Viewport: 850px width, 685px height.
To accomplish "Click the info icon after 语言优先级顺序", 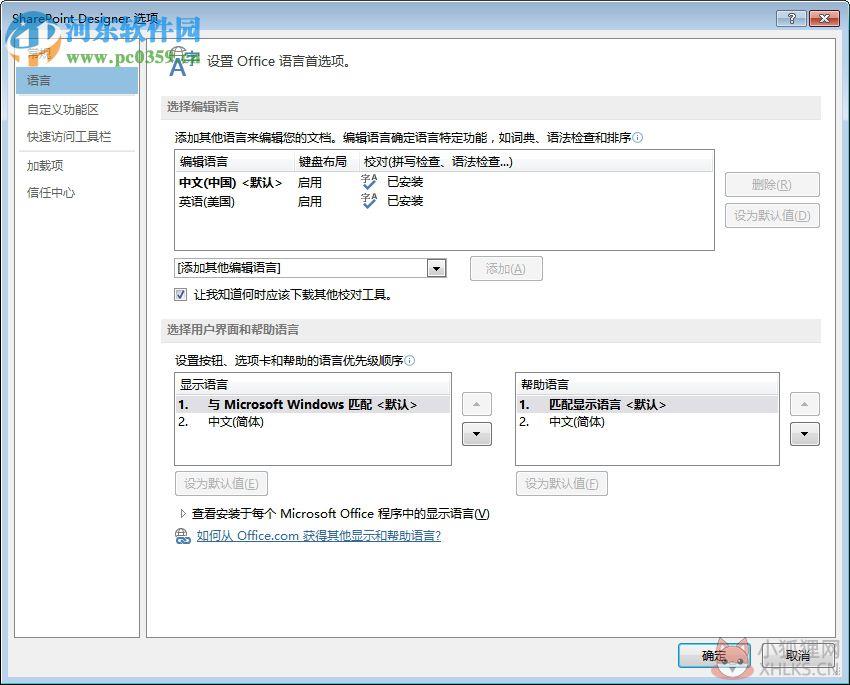I will click(410, 360).
